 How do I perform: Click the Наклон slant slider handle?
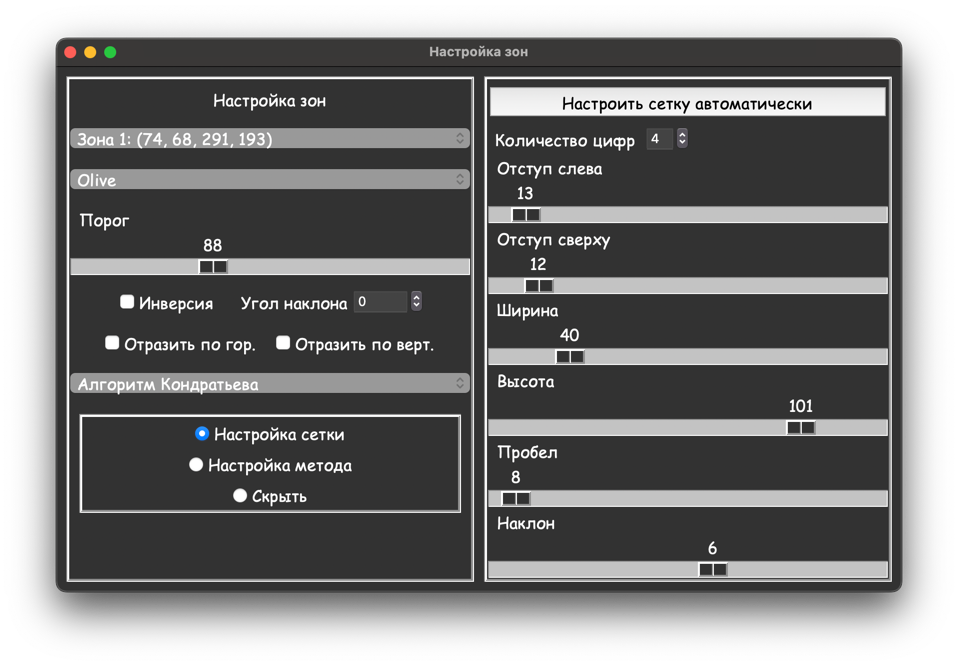(x=713, y=570)
